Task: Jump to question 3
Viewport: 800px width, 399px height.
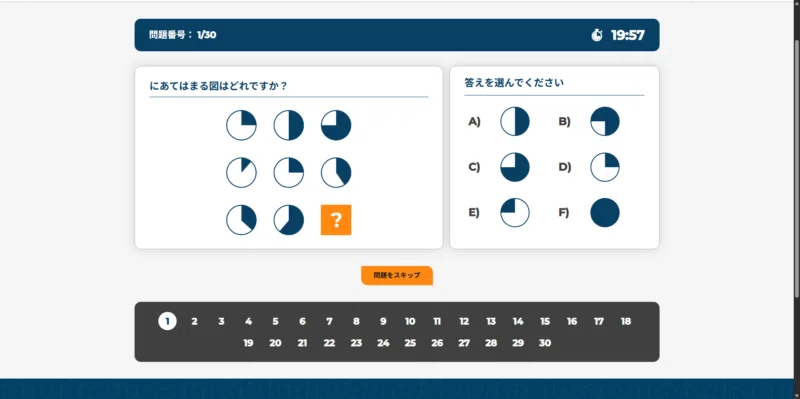Action: [221, 321]
